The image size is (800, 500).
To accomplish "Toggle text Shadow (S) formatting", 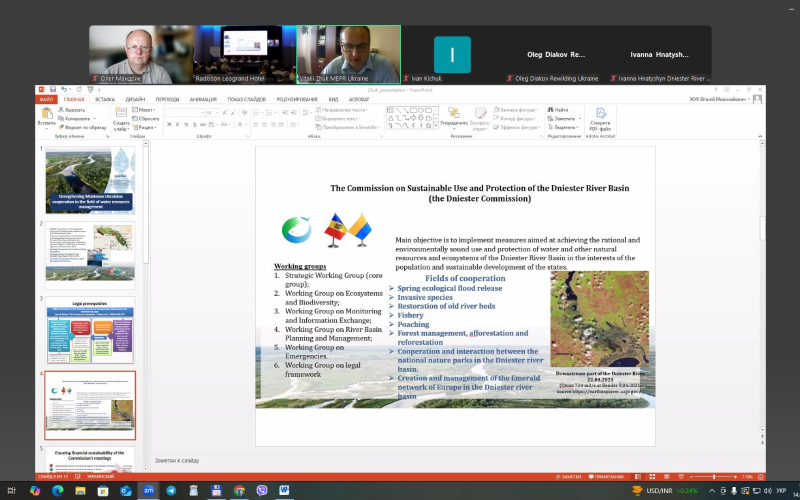I will click(195, 124).
